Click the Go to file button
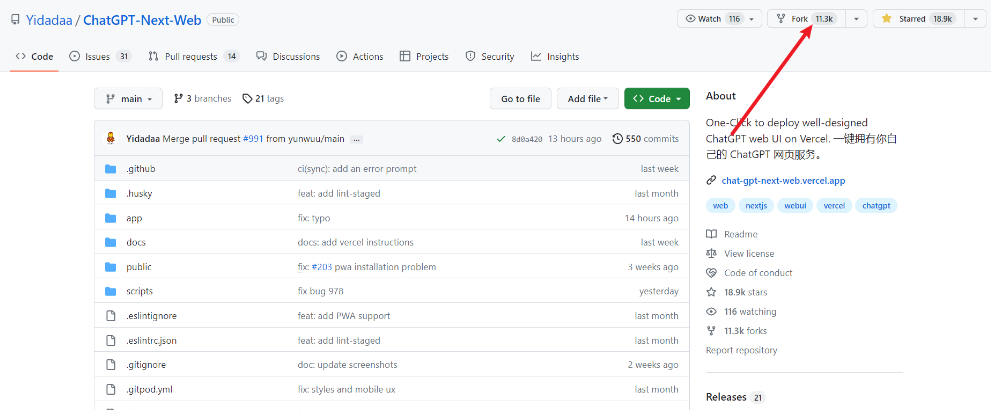This screenshot has width=991, height=410. pyautogui.click(x=521, y=99)
